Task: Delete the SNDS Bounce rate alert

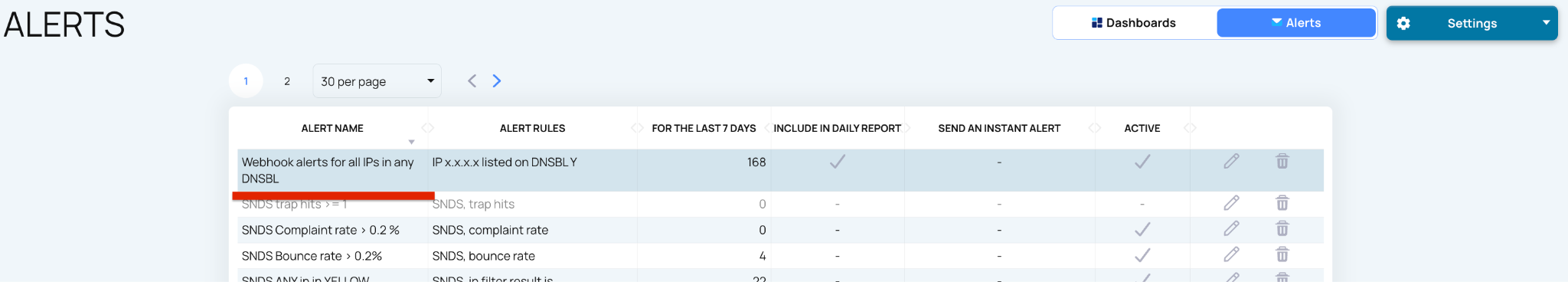Action: 1282,254
